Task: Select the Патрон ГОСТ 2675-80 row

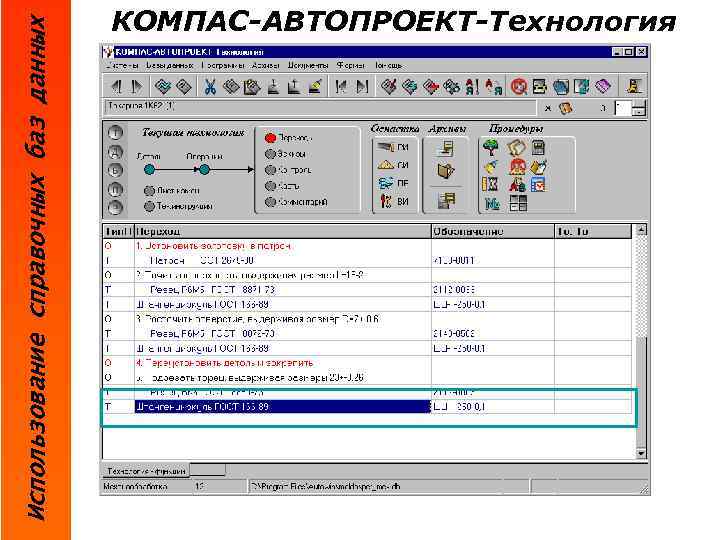Action: click(x=367, y=261)
